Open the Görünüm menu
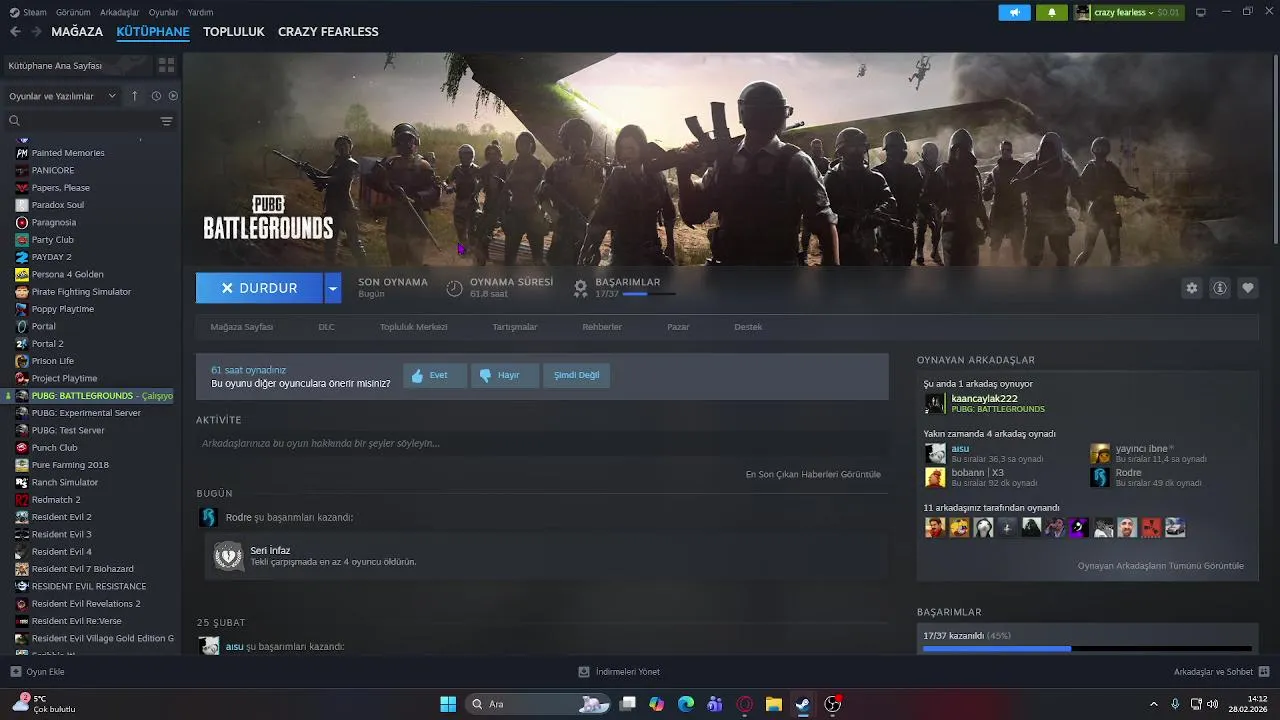This screenshot has width=1280, height=720. coord(73,12)
